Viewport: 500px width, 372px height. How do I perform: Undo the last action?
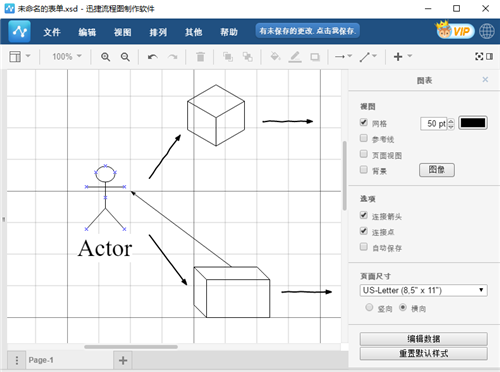153,57
